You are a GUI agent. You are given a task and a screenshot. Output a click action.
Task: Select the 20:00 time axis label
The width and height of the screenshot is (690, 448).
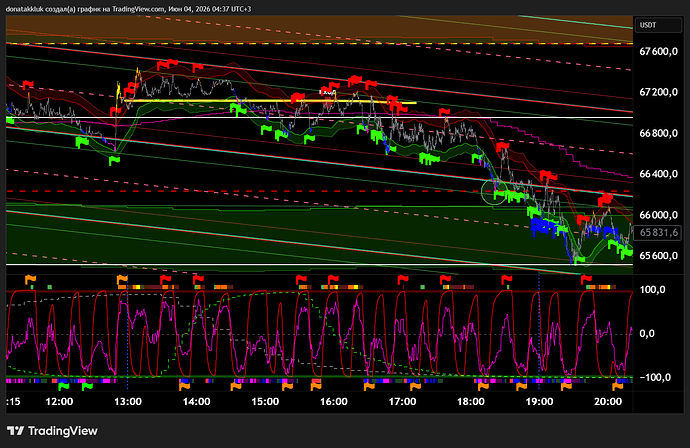coord(608,401)
